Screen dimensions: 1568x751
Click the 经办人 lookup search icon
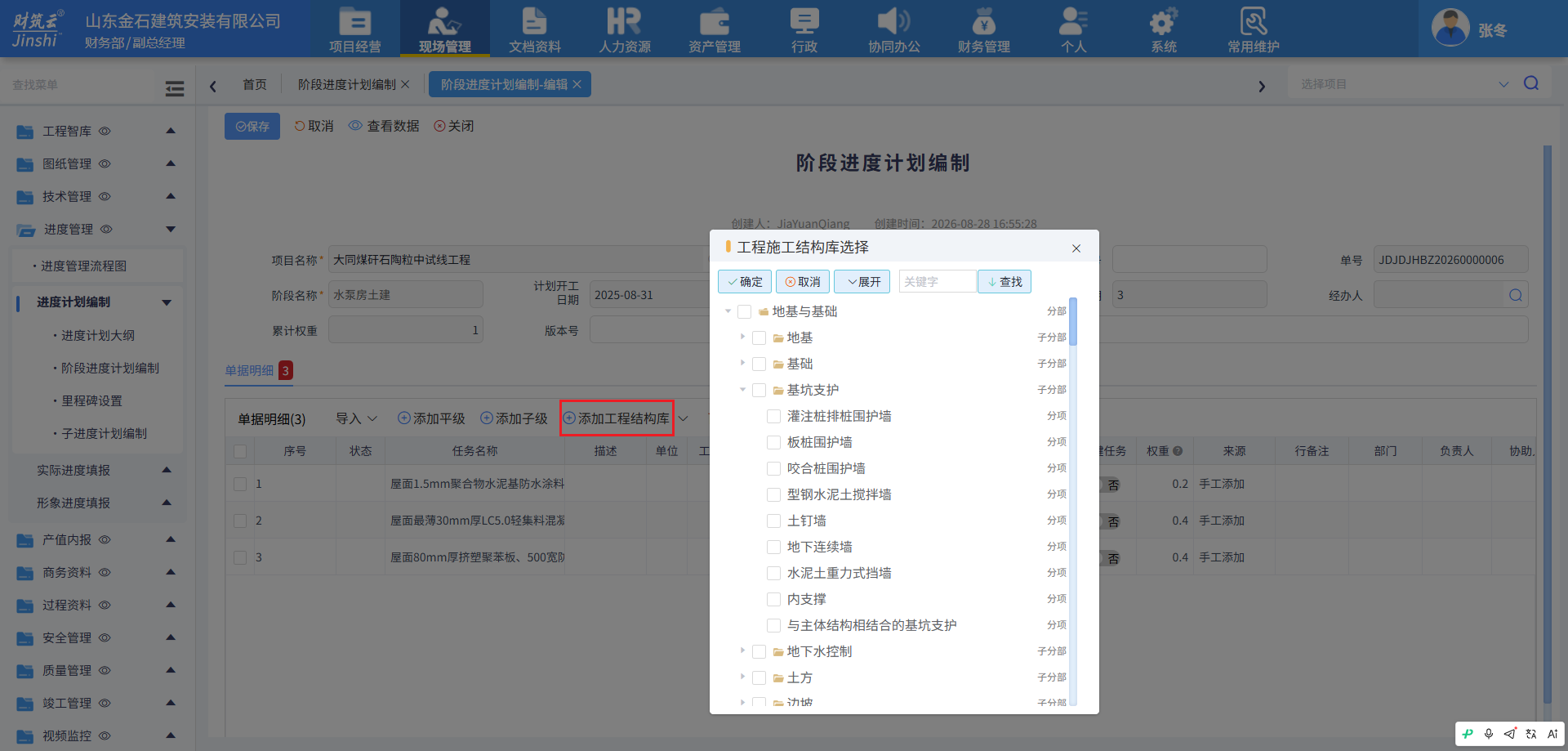[1516, 295]
